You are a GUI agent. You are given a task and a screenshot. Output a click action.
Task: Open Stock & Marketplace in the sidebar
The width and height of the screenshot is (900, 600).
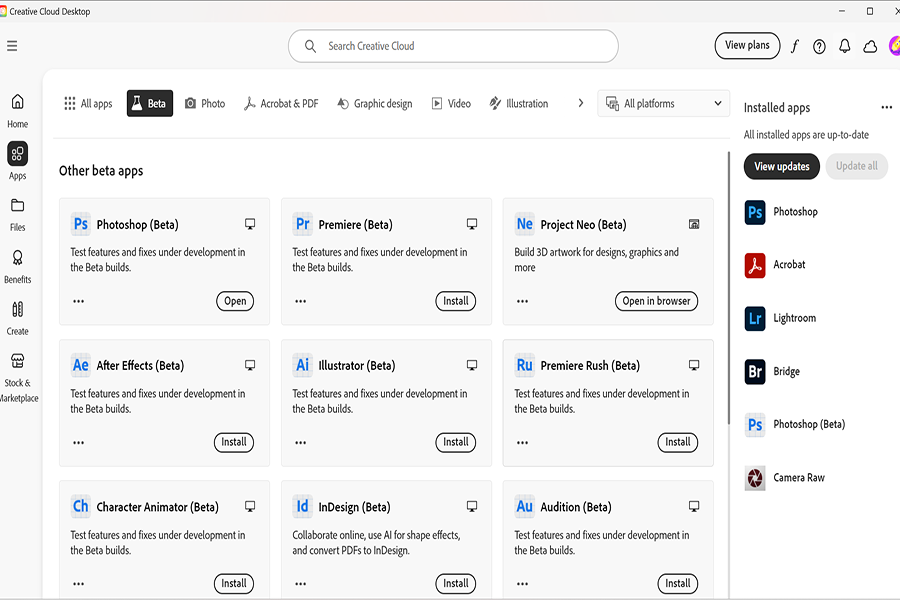coord(18,375)
